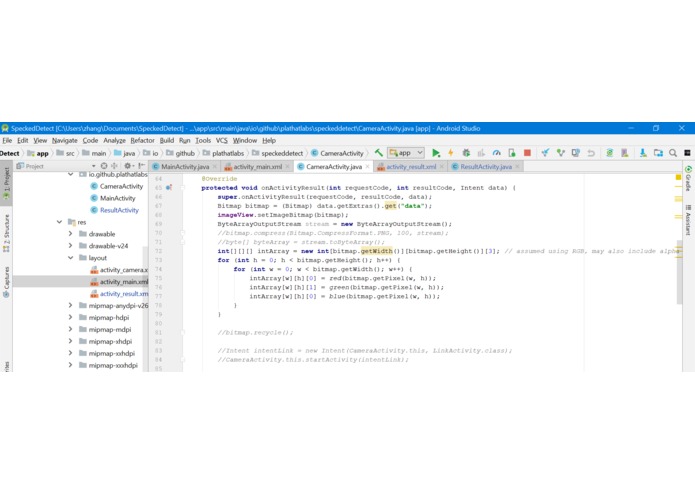Collapse the io.github.plathatlabs package
This screenshot has width=695, height=494.
[x=71, y=174]
